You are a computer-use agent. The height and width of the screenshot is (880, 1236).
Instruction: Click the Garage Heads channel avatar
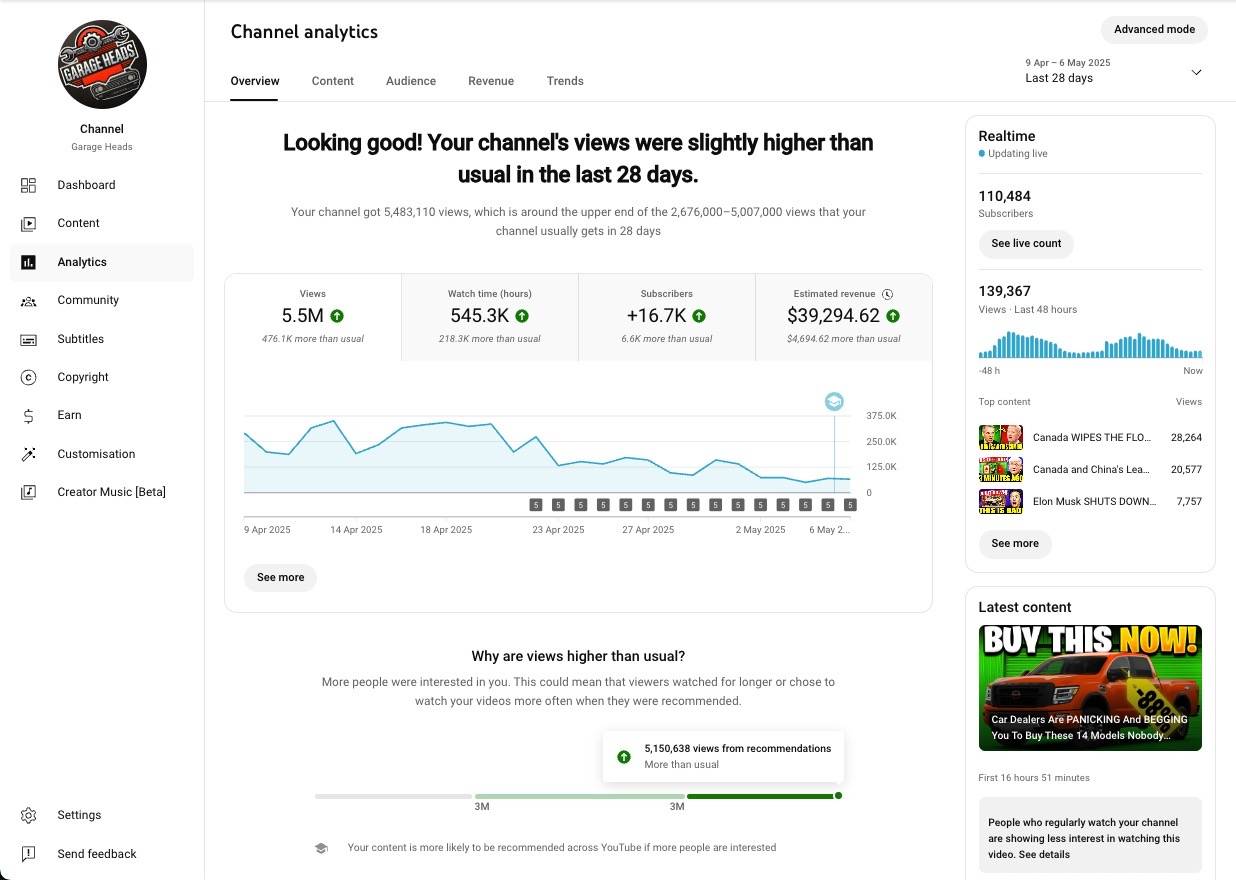click(x=102, y=64)
